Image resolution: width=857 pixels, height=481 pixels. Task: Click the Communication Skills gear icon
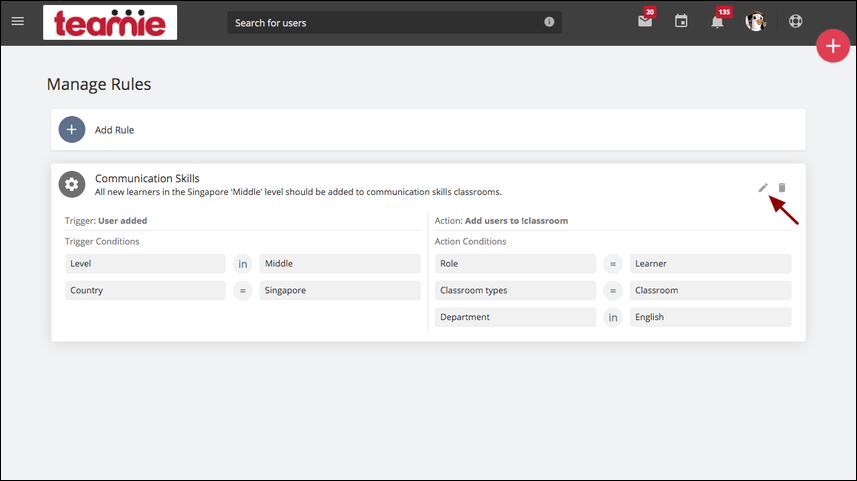[x=72, y=184]
